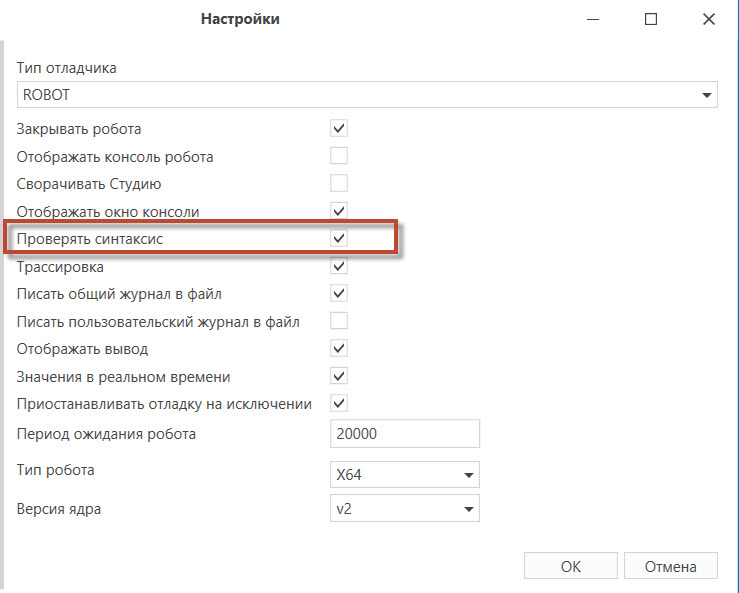Open the Тип отладчика ROBOT dropdown

pos(367,95)
